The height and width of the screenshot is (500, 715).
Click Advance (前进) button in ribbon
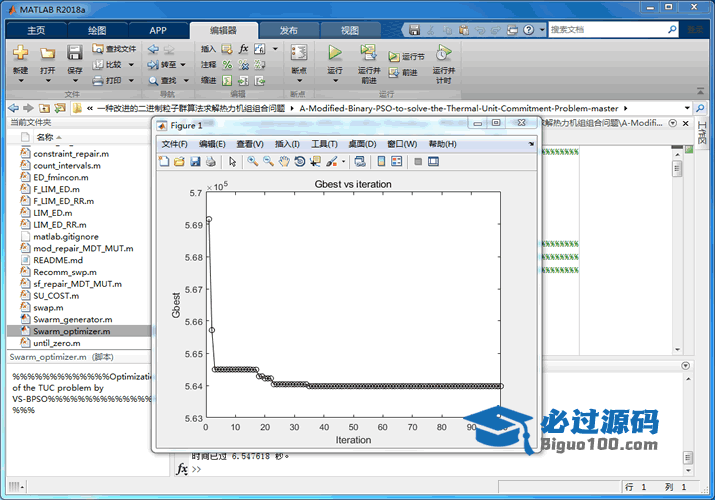tap(404, 72)
